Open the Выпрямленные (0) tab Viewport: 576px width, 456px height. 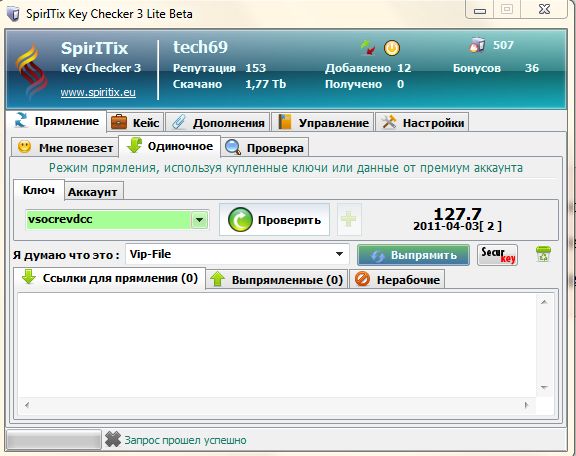277,280
